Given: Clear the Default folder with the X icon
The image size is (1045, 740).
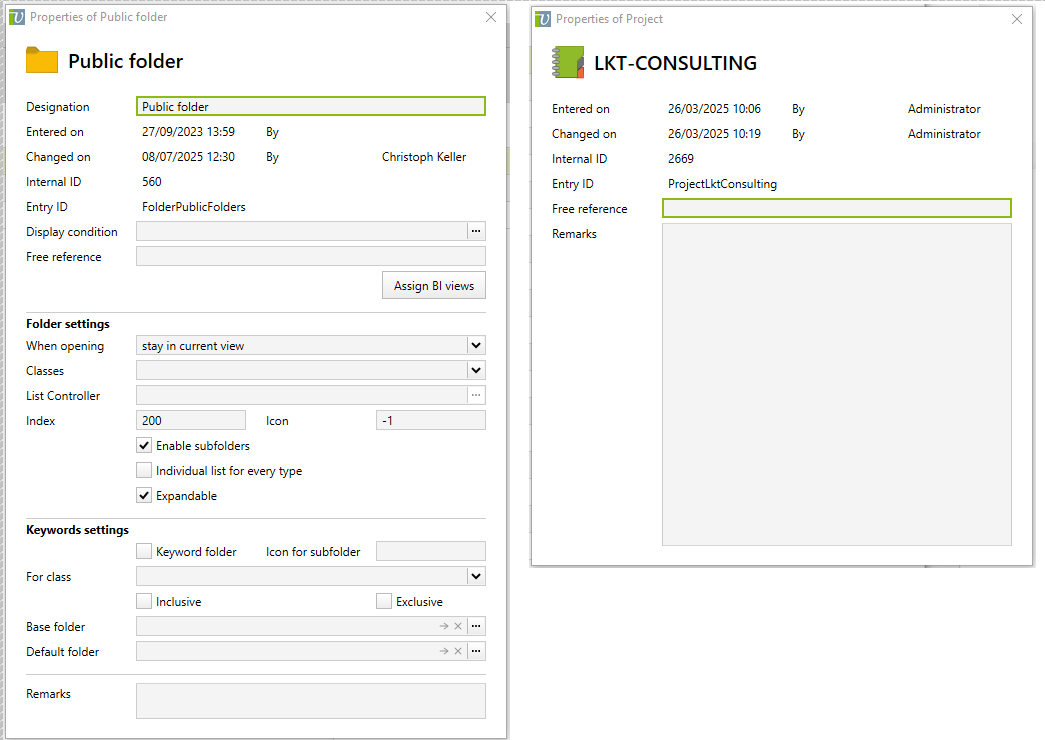Looking at the screenshot, I should click(458, 651).
